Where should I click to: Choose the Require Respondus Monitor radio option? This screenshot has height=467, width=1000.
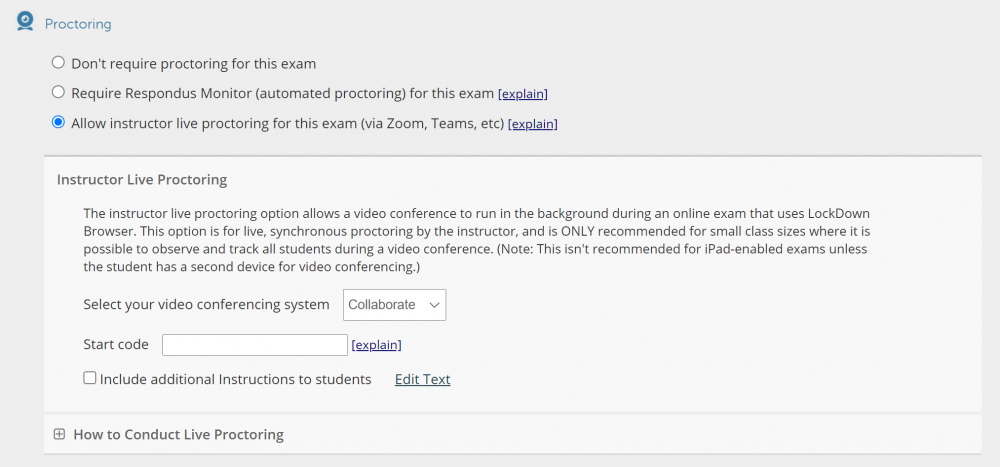pyautogui.click(x=58, y=93)
